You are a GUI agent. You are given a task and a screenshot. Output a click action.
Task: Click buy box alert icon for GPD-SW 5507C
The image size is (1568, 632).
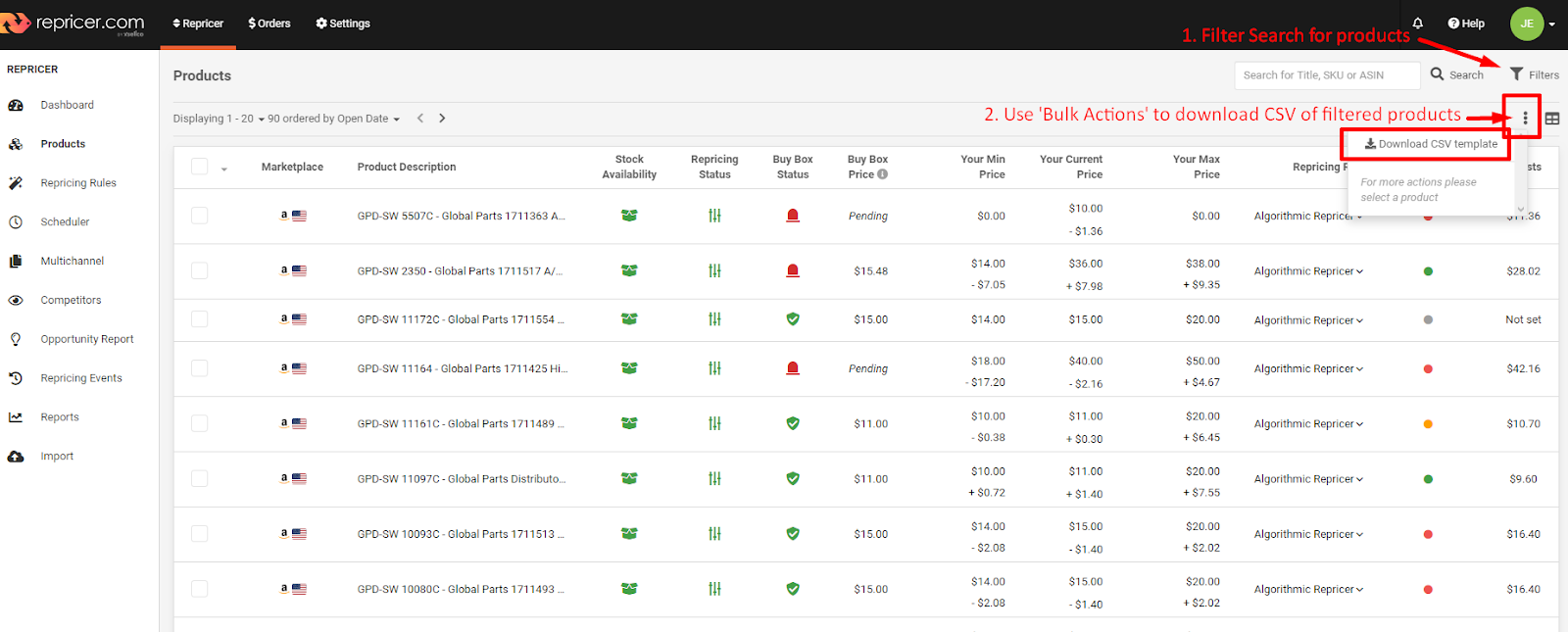[x=793, y=216]
